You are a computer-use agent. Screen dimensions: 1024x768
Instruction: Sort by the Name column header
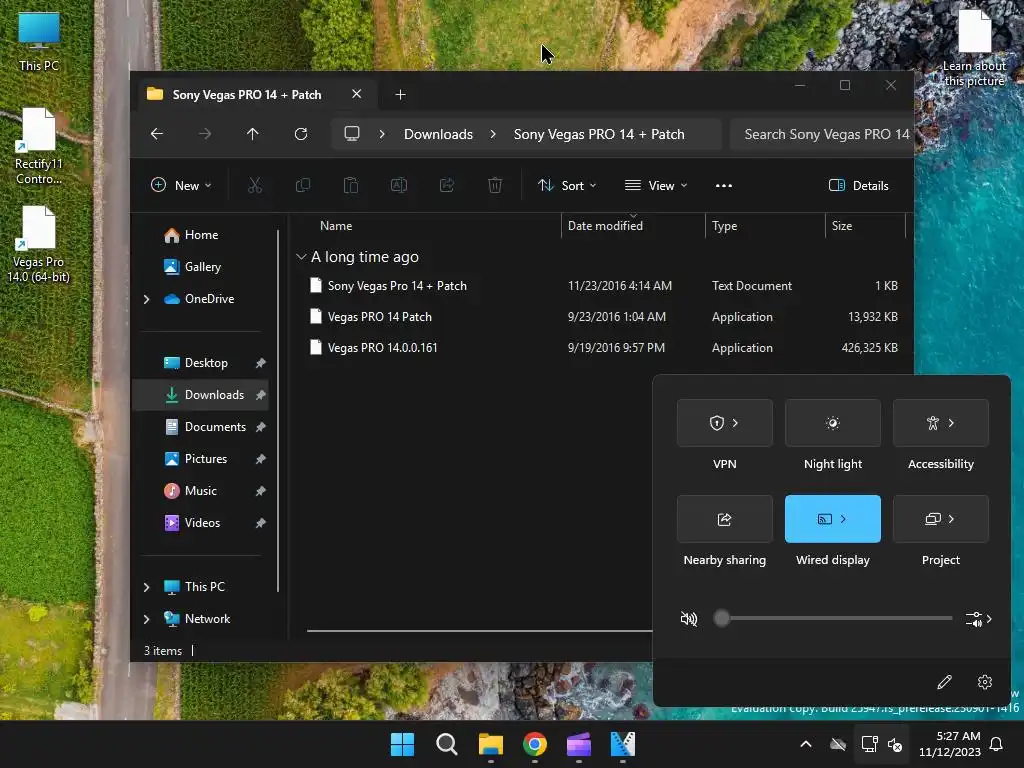click(x=336, y=226)
